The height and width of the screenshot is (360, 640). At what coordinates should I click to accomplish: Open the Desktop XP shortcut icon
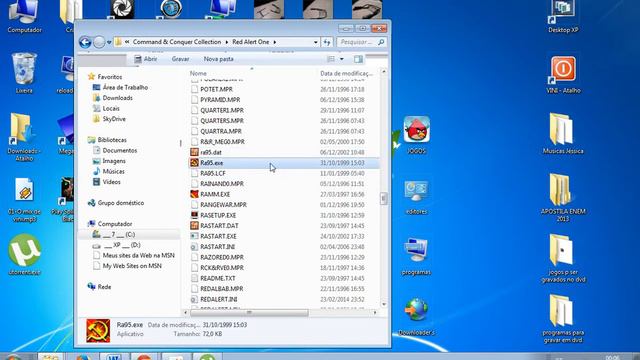coord(563,16)
